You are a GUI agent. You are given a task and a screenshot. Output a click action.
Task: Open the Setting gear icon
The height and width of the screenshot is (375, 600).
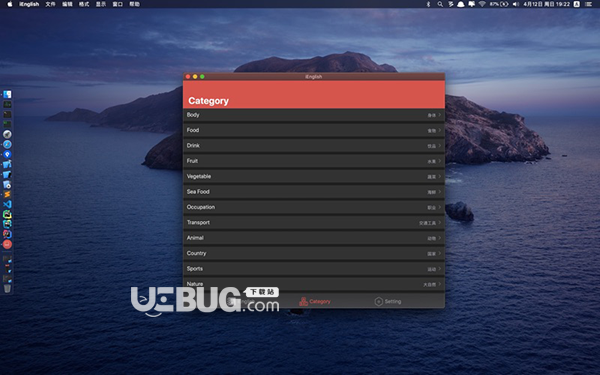378,302
